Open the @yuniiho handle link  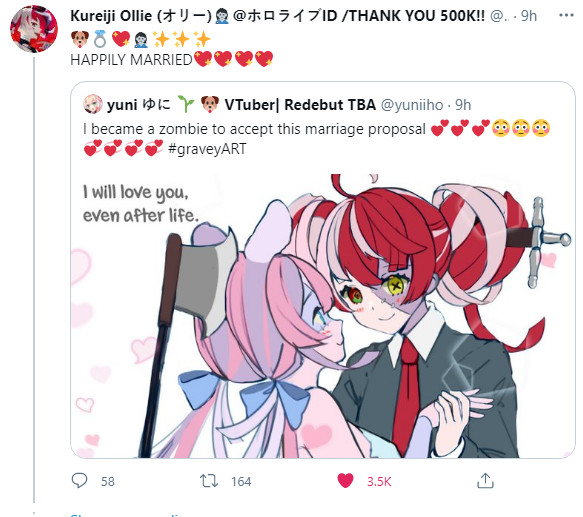point(412,105)
